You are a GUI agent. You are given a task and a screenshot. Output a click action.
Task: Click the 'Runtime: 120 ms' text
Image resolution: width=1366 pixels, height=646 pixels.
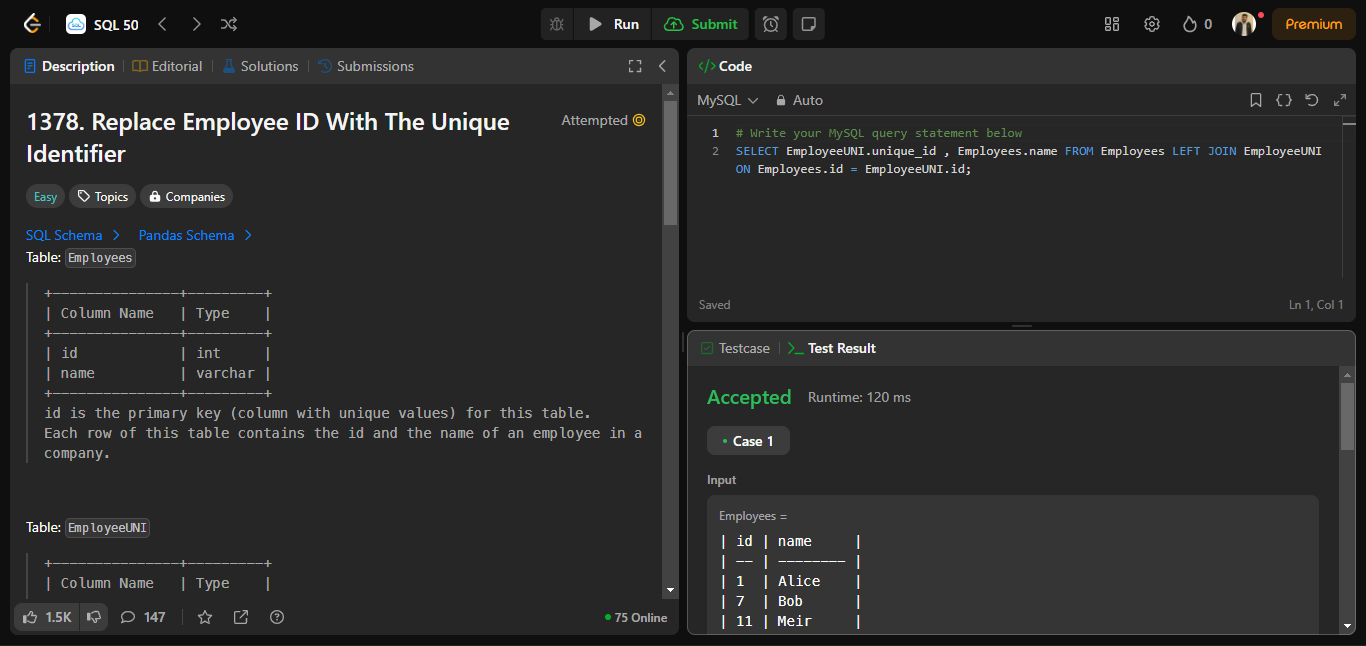859,397
